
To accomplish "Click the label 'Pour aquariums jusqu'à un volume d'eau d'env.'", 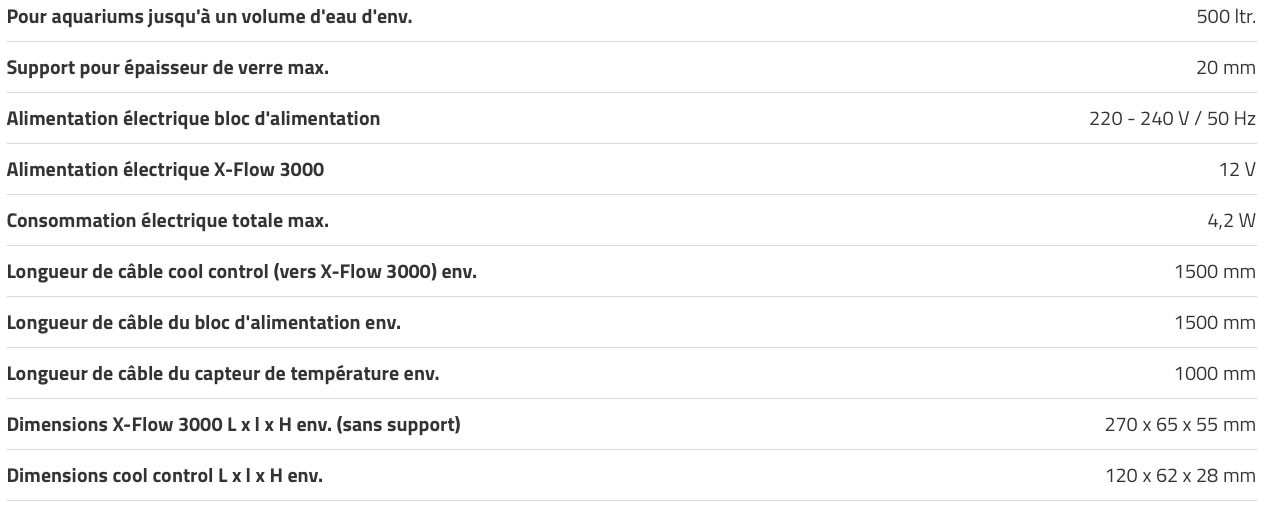I will (209, 17).
